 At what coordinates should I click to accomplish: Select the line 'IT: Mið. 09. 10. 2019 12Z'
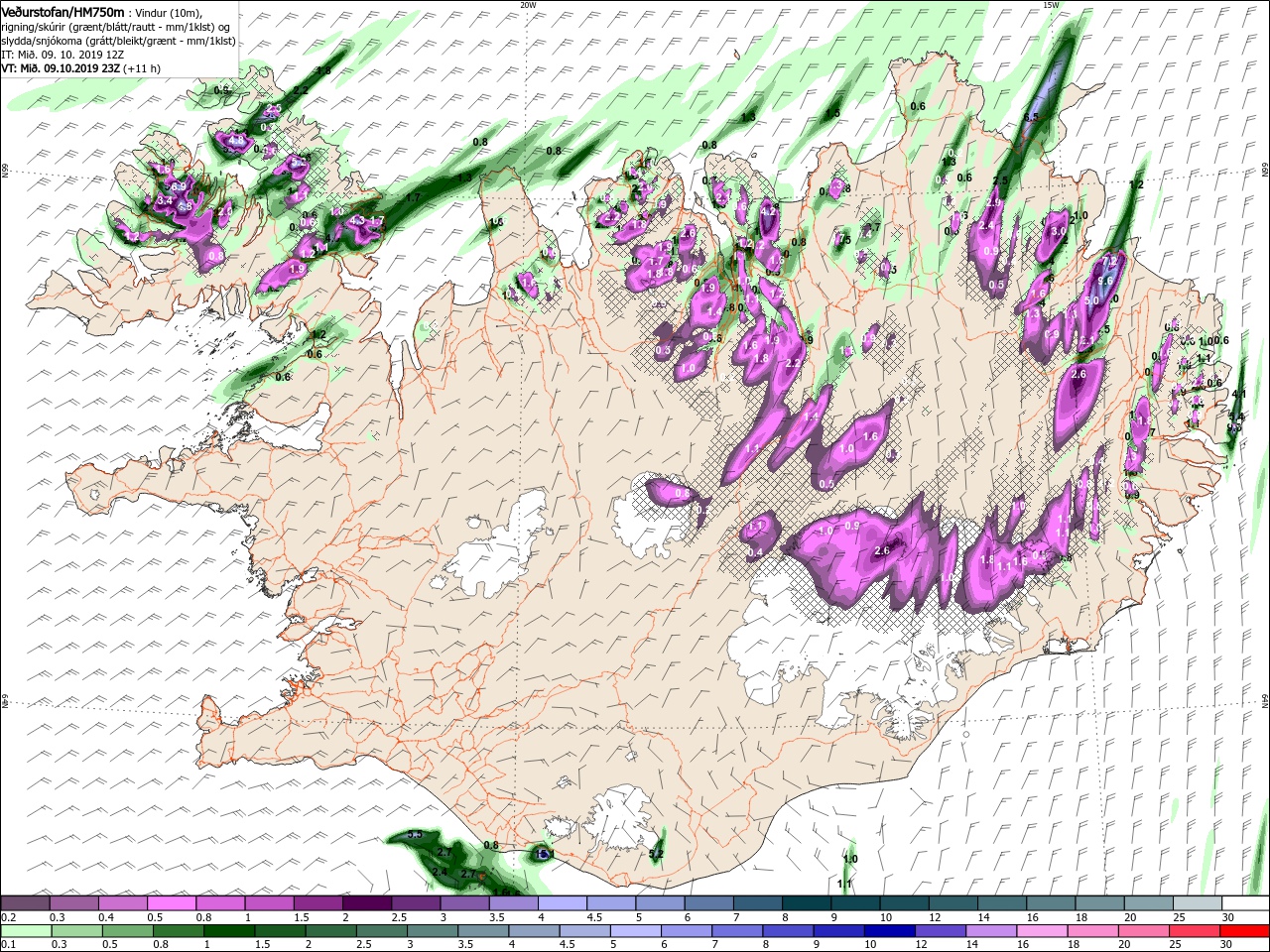(x=61, y=54)
